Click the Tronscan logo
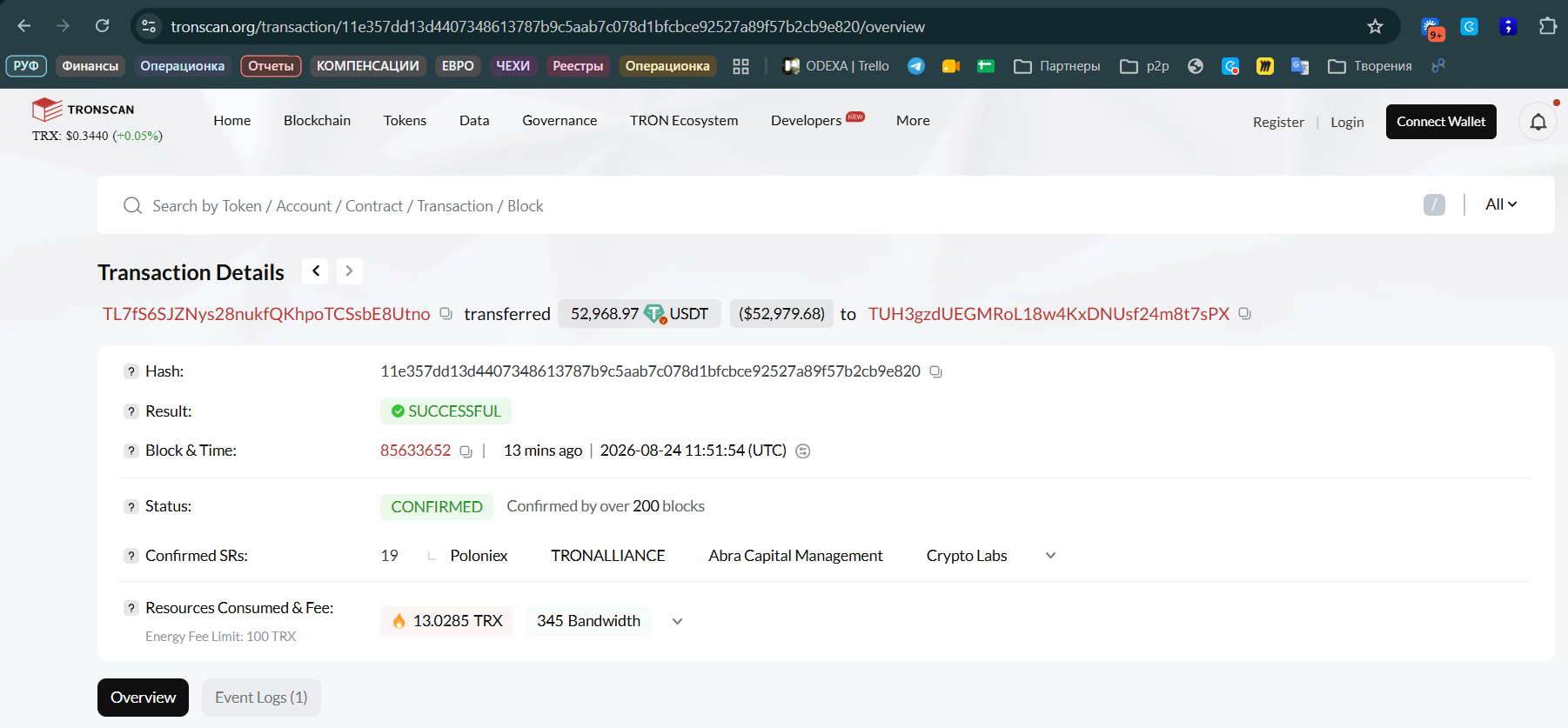 click(x=84, y=110)
